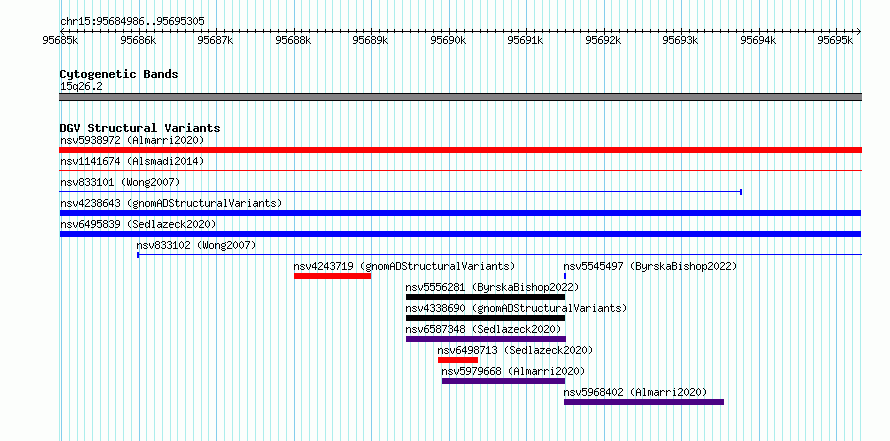
Task: Open the nsv833102 (Wong2007) label
Action: pyautogui.click(x=196, y=245)
